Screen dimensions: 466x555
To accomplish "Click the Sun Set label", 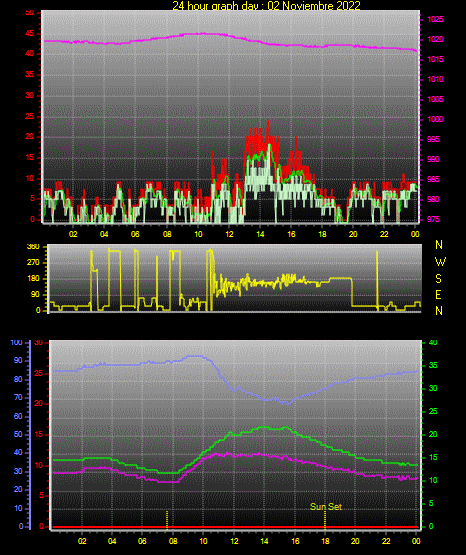I will click(326, 507).
